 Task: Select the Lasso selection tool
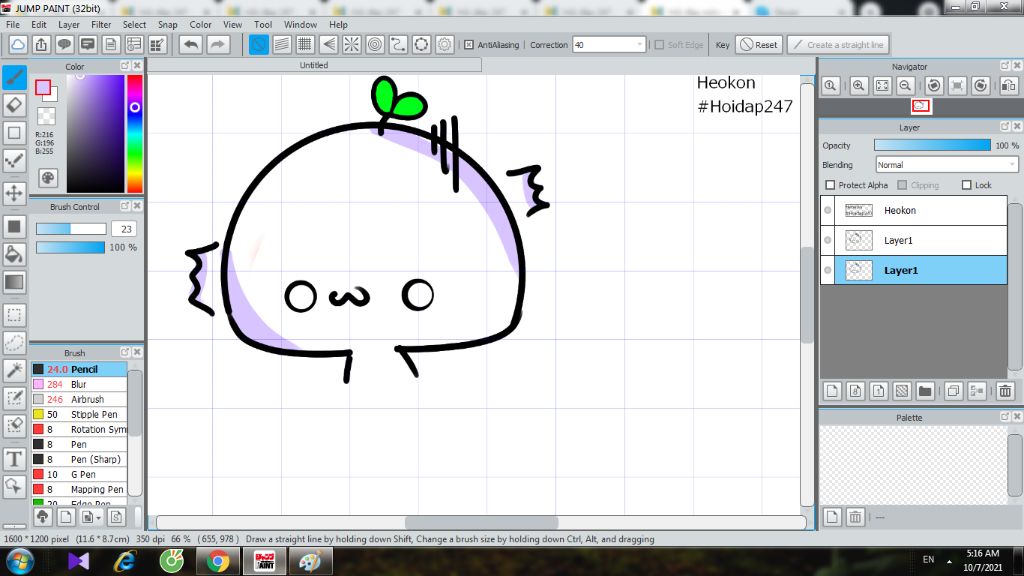tap(14, 343)
